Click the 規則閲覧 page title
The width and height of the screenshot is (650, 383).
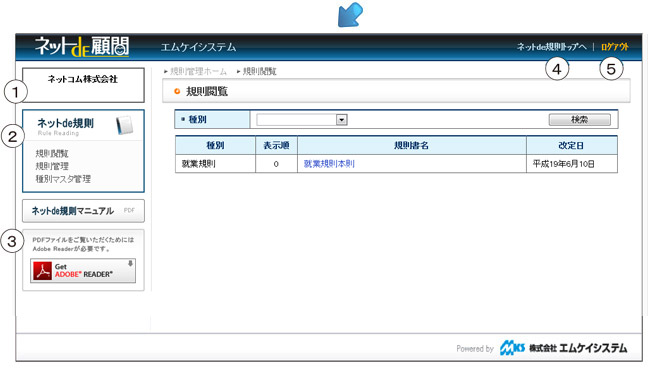click(207, 91)
